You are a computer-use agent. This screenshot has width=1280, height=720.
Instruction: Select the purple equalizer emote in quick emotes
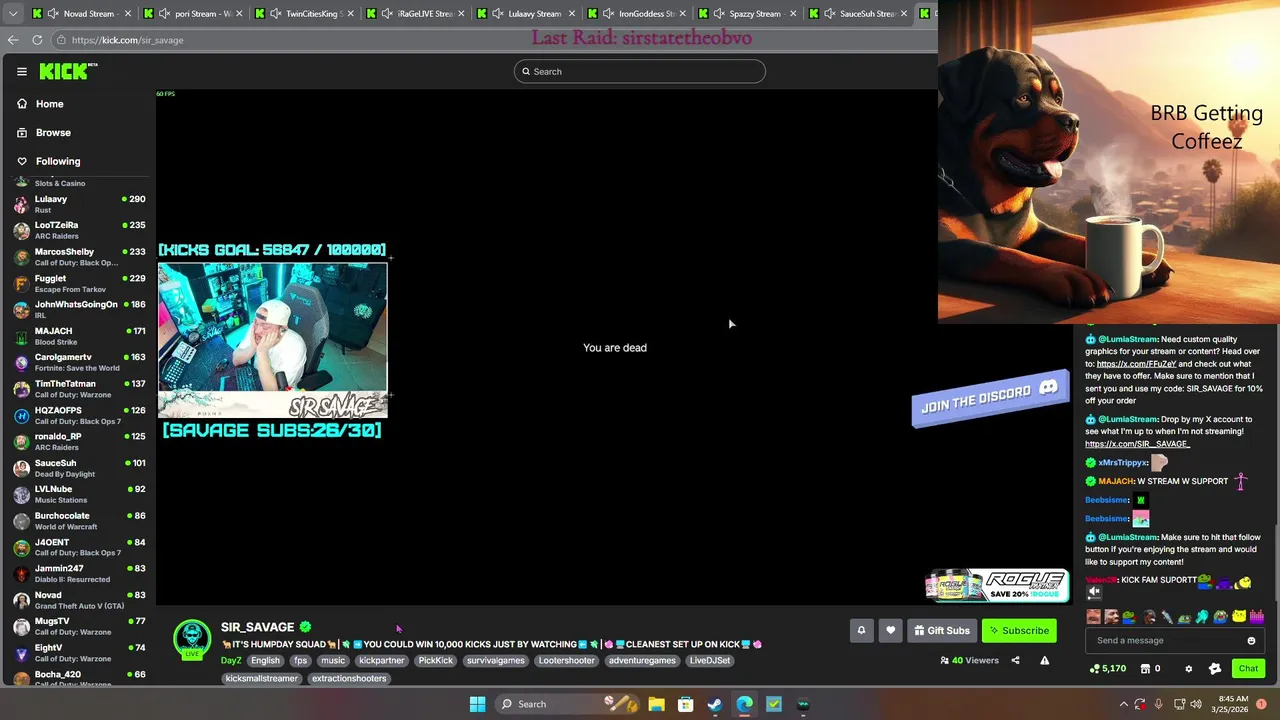(1256, 617)
